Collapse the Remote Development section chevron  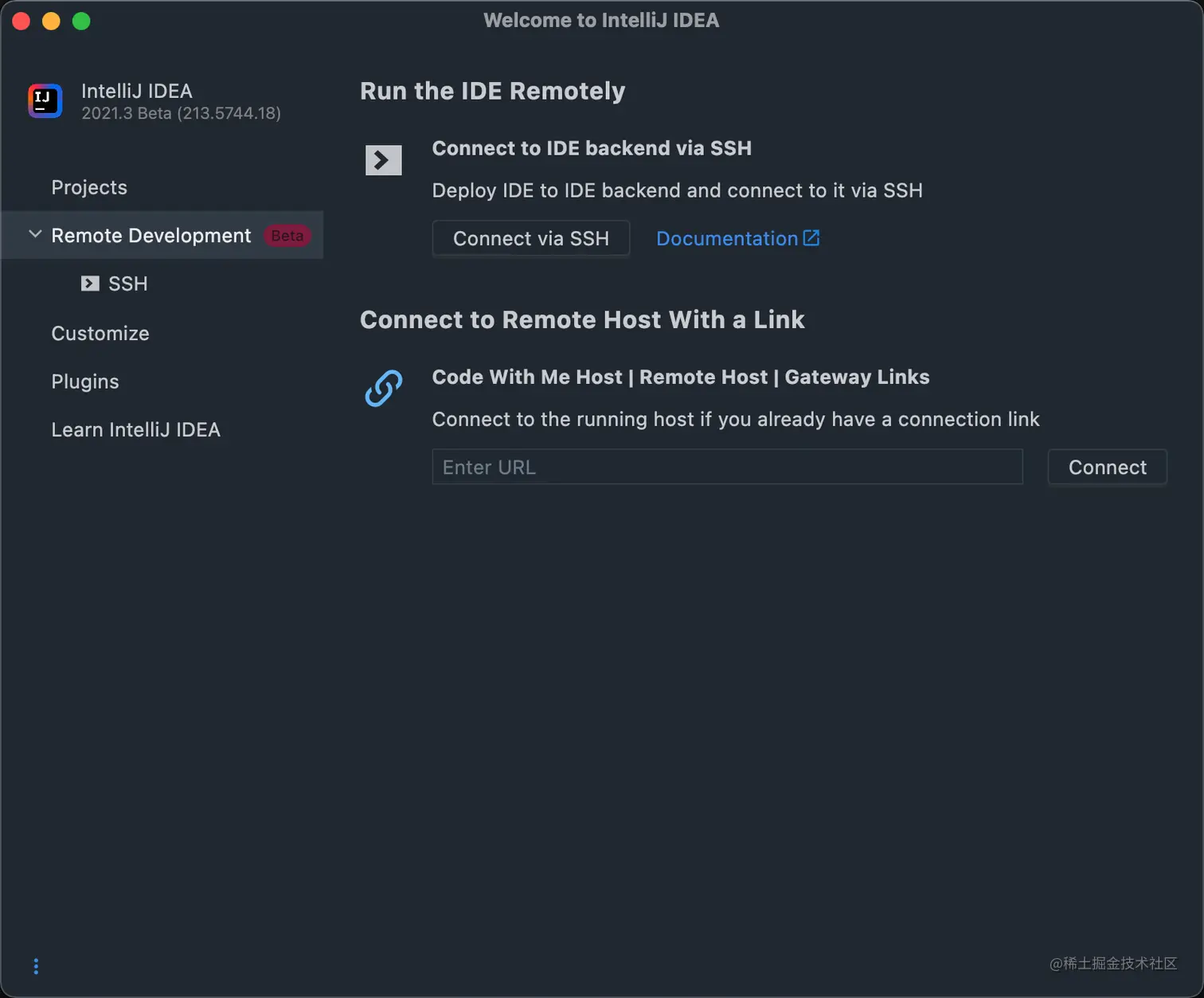coord(35,235)
